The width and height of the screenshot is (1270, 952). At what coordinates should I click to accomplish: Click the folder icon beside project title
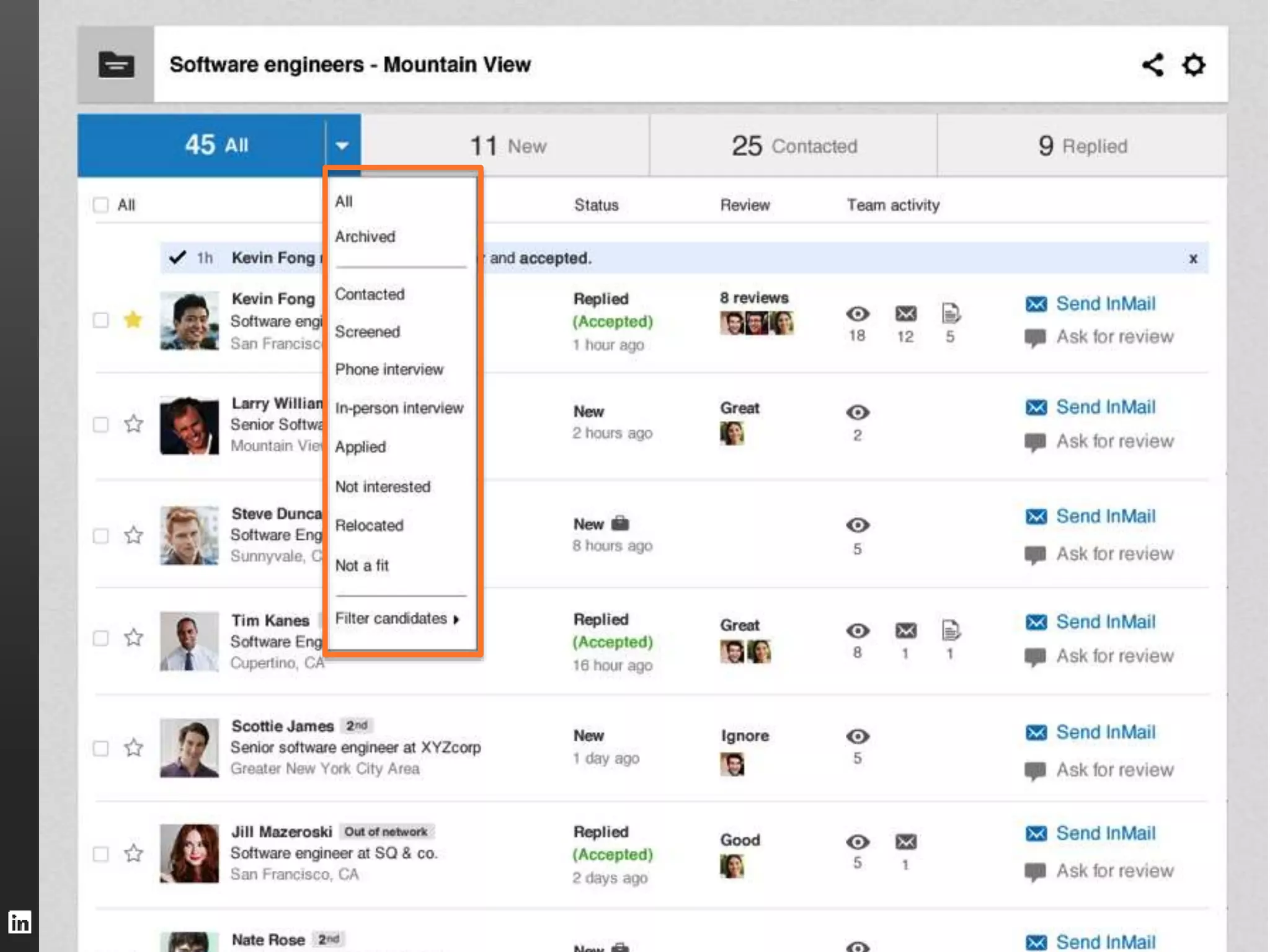pyautogui.click(x=116, y=64)
